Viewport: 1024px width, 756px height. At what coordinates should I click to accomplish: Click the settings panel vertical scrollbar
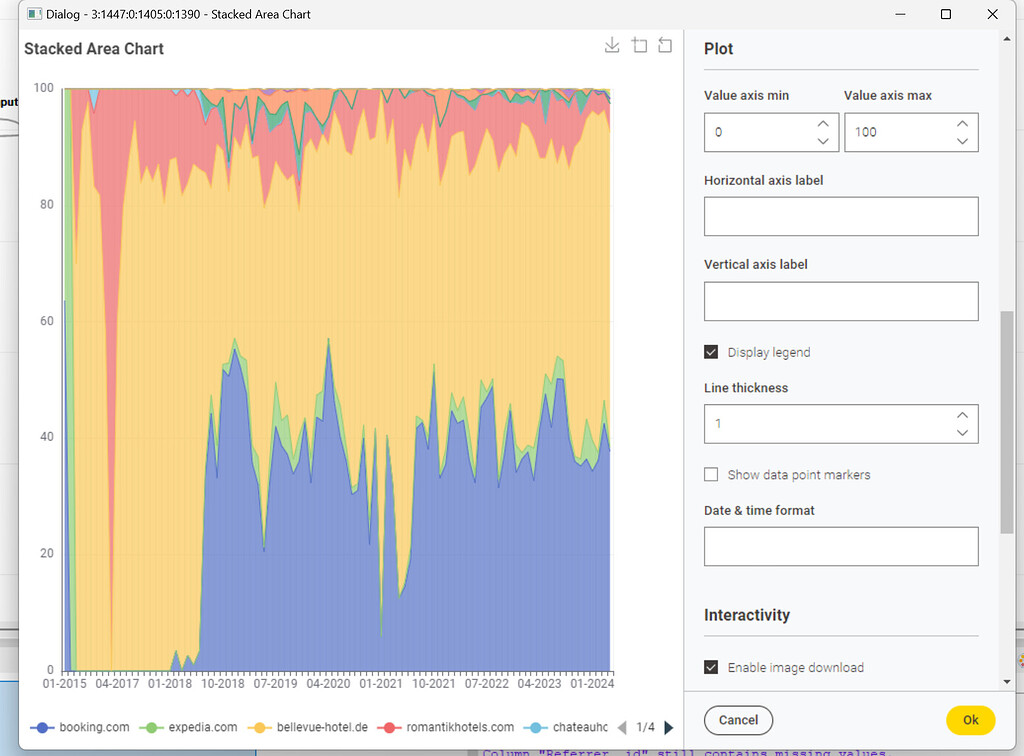[1006, 420]
